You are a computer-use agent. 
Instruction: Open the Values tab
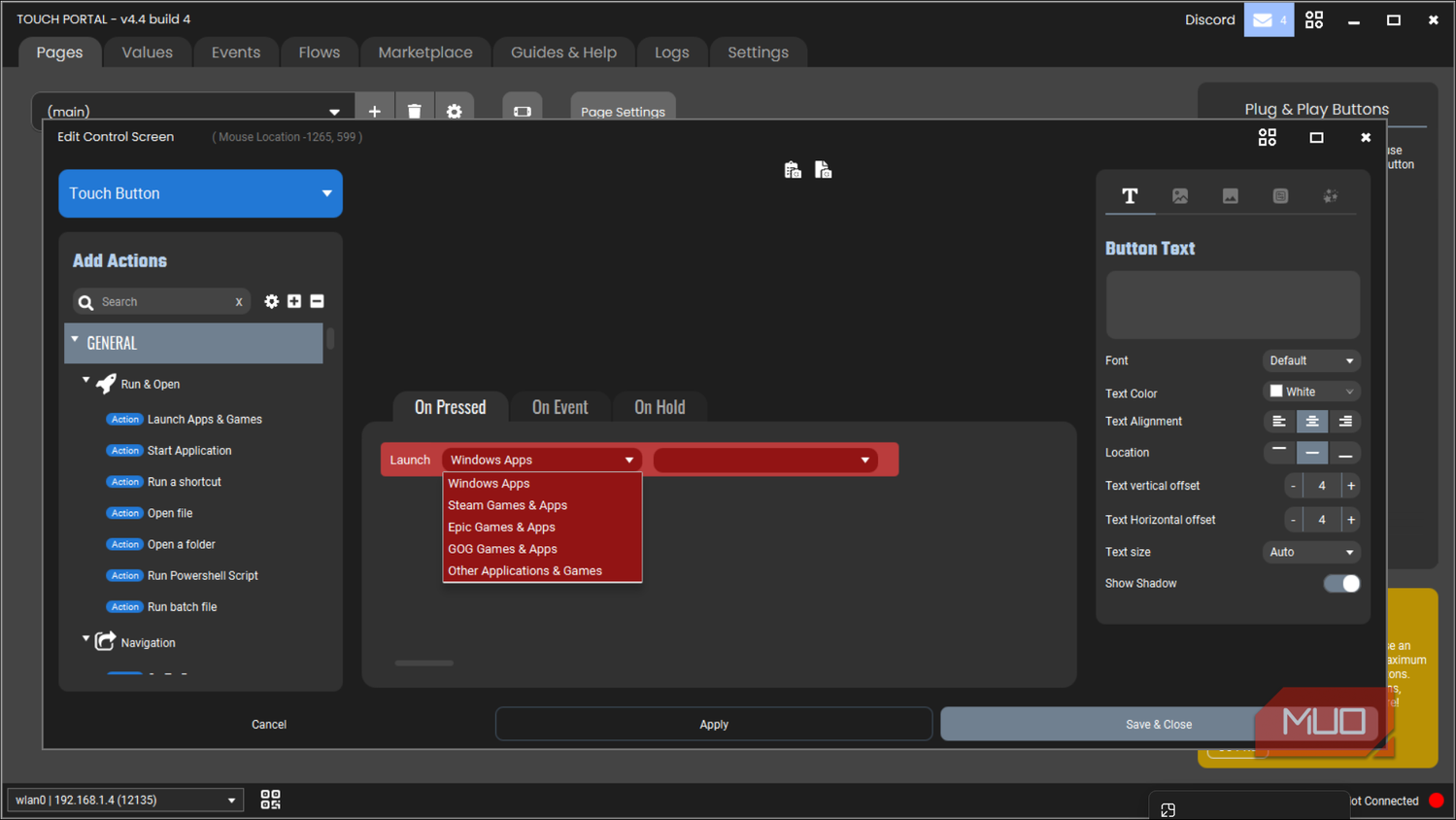pyautogui.click(x=147, y=52)
